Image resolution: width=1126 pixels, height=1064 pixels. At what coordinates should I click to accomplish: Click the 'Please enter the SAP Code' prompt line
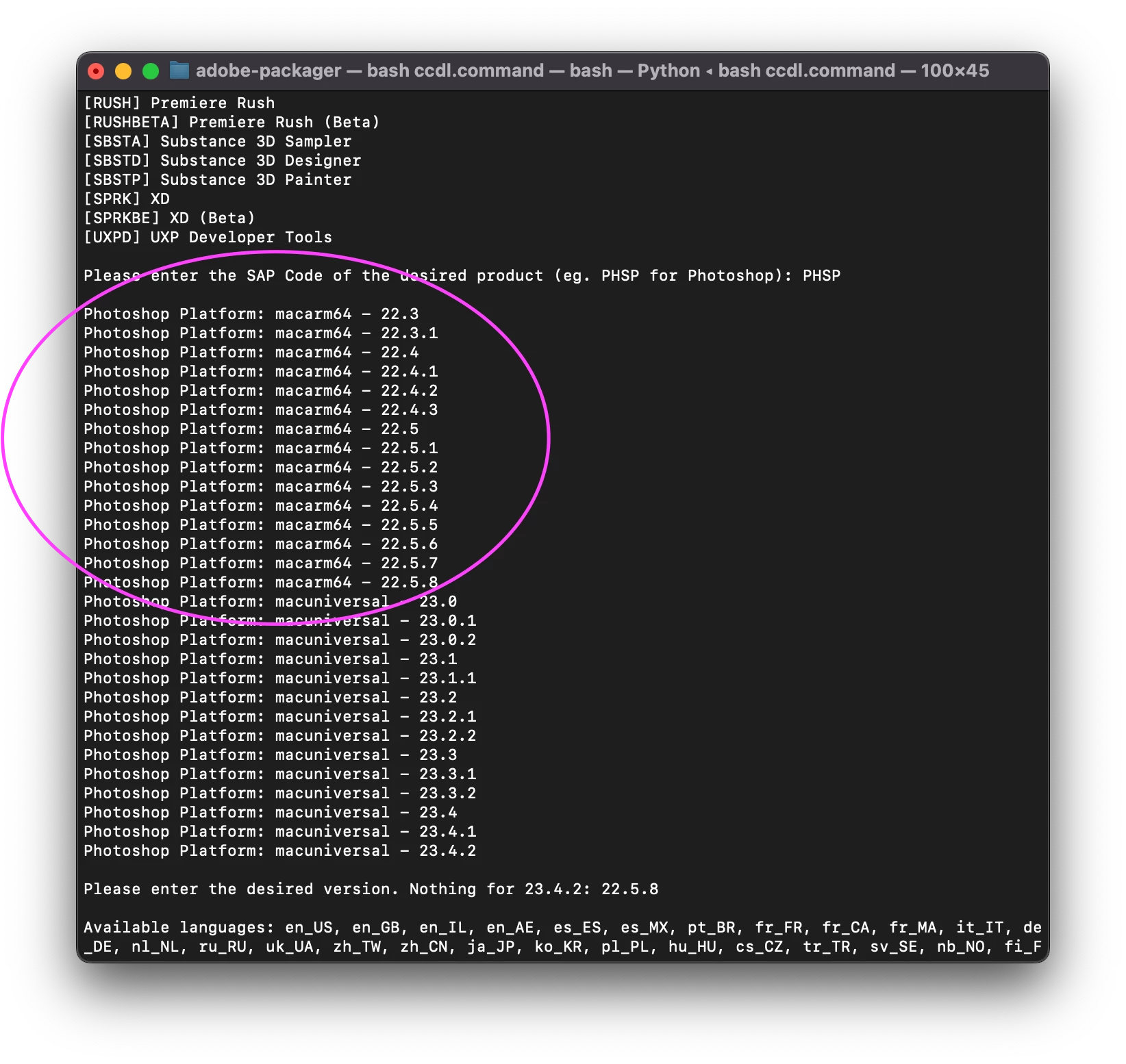462,276
